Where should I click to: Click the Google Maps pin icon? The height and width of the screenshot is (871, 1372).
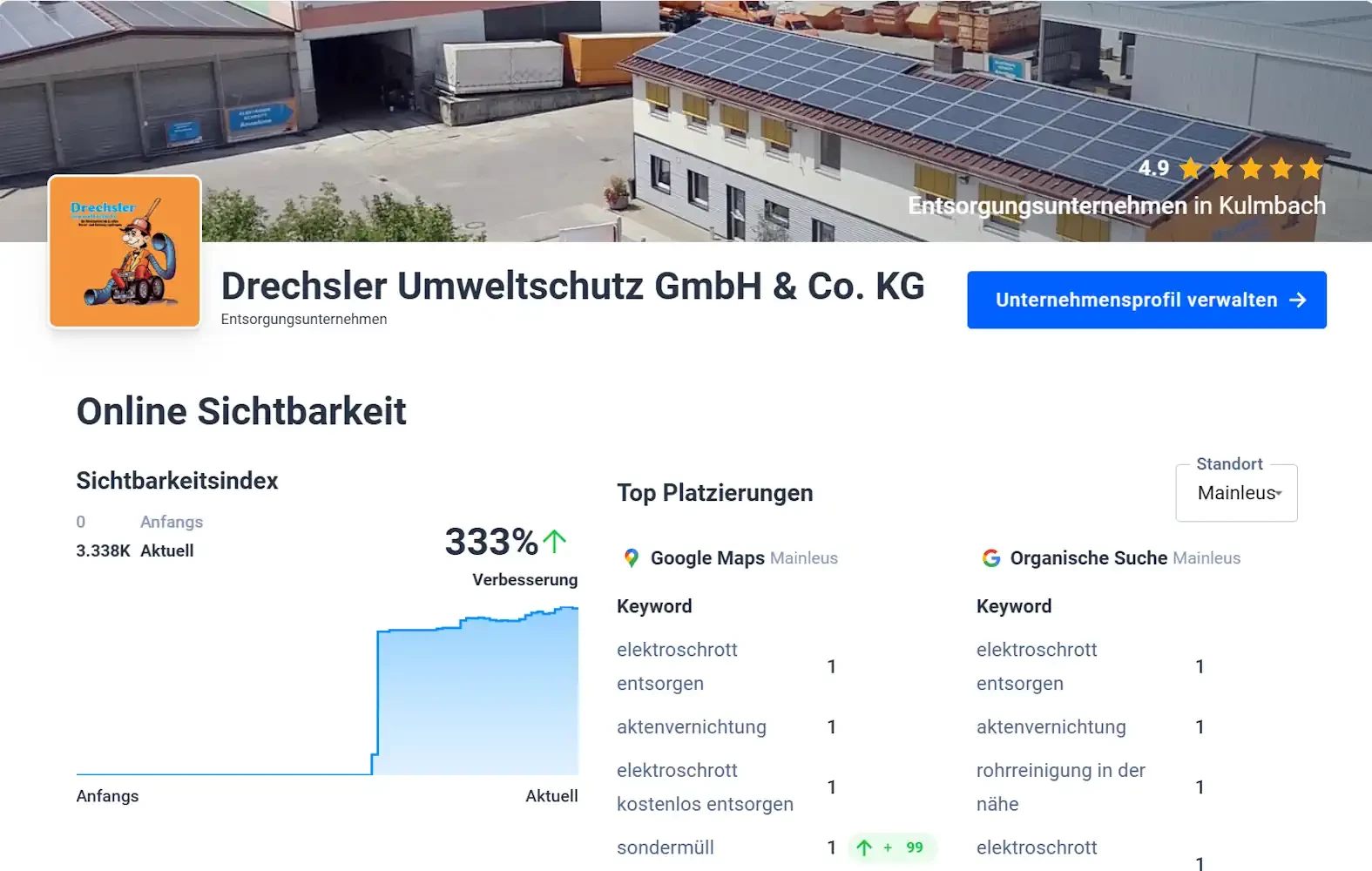click(632, 558)
